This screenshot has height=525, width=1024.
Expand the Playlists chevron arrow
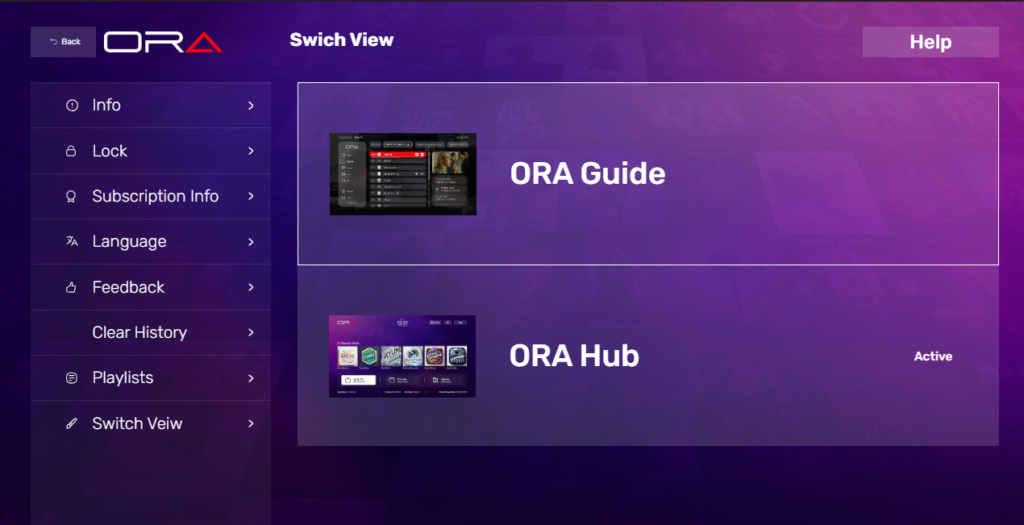pos(251,378)
